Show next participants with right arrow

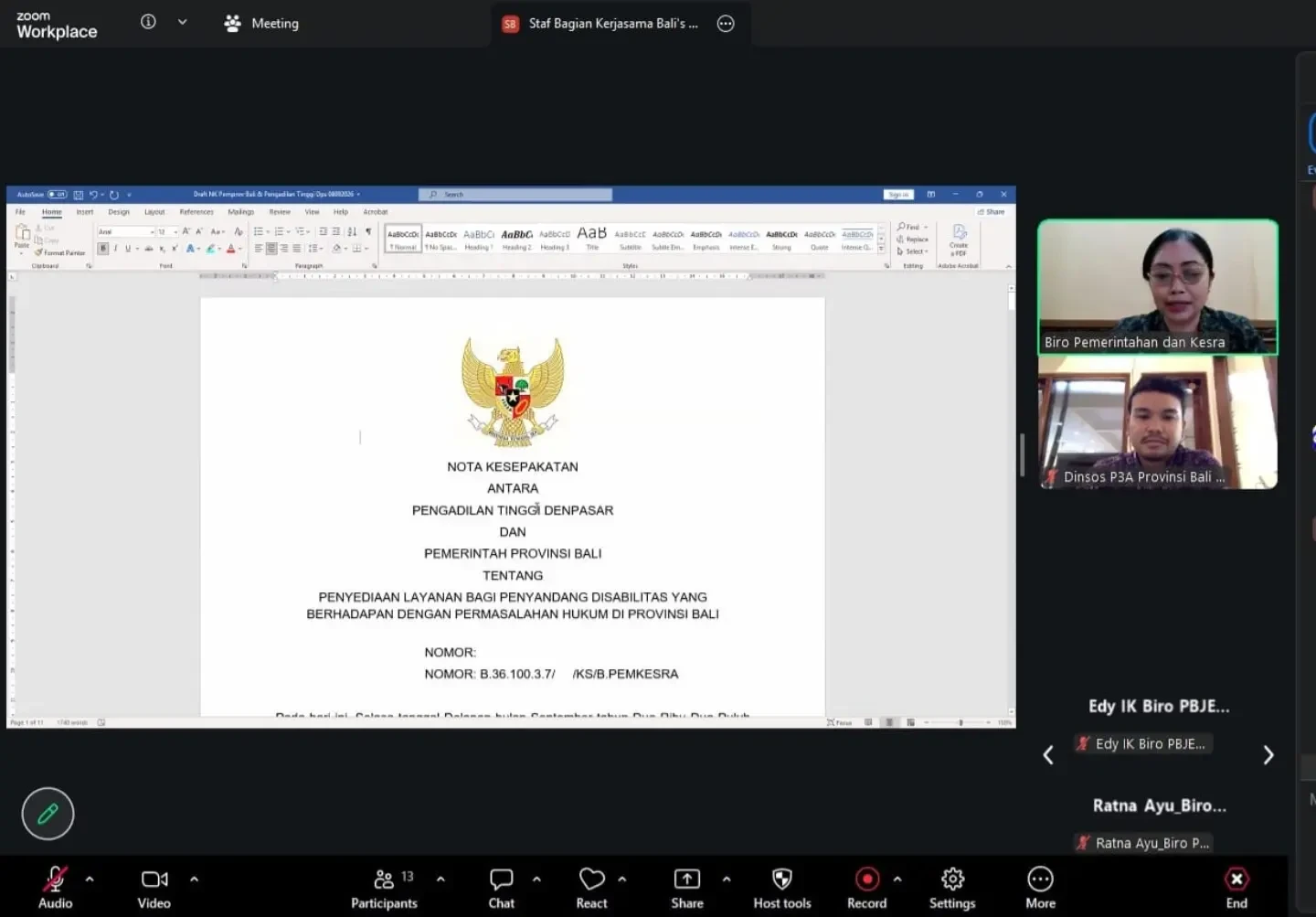pyautogui.click(x=1268, y=755)
